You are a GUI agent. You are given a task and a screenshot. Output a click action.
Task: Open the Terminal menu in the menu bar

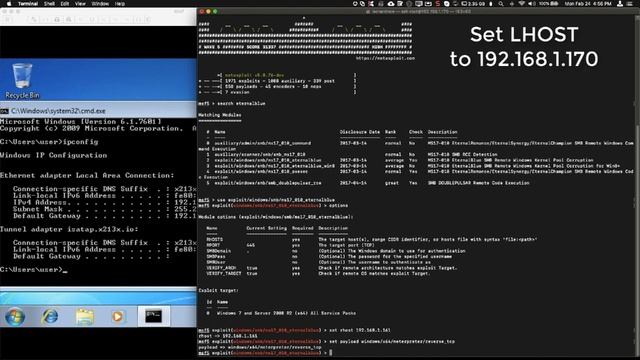pyautogui.click(x=28, y=4)
